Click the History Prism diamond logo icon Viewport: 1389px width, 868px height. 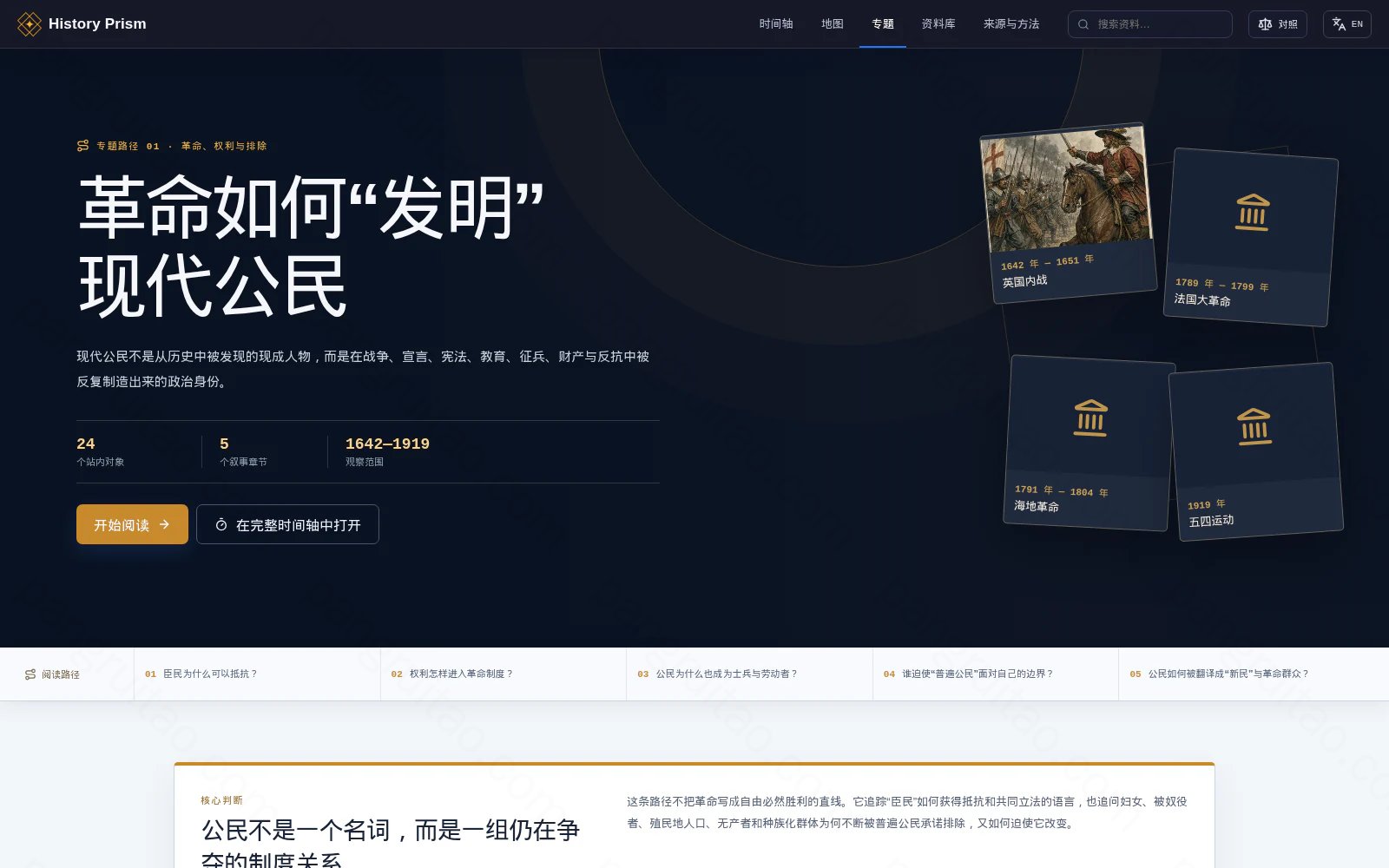pos(30,24)
